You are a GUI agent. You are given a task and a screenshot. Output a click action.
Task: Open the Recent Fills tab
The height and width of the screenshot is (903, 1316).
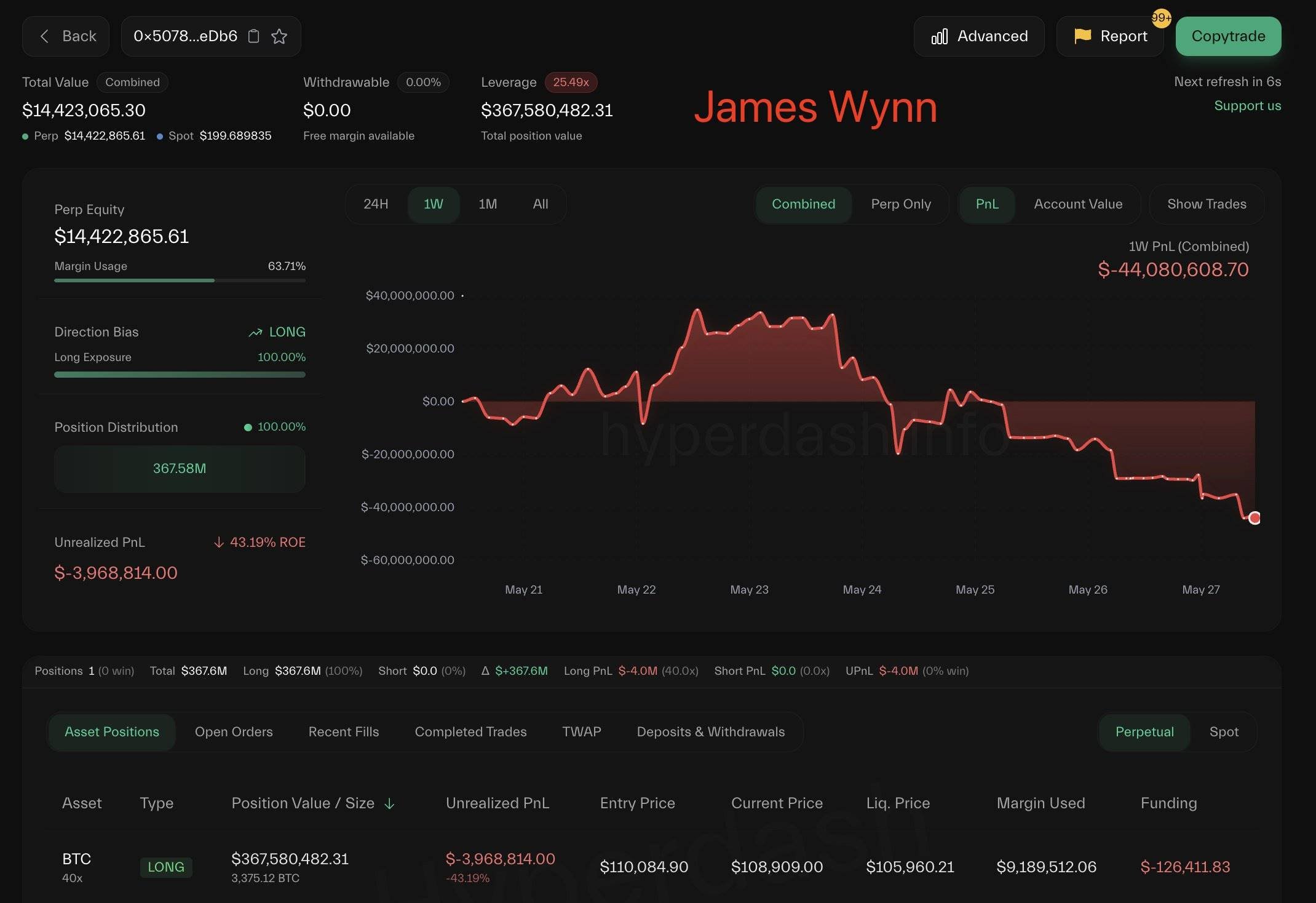[x=343, y=732]
